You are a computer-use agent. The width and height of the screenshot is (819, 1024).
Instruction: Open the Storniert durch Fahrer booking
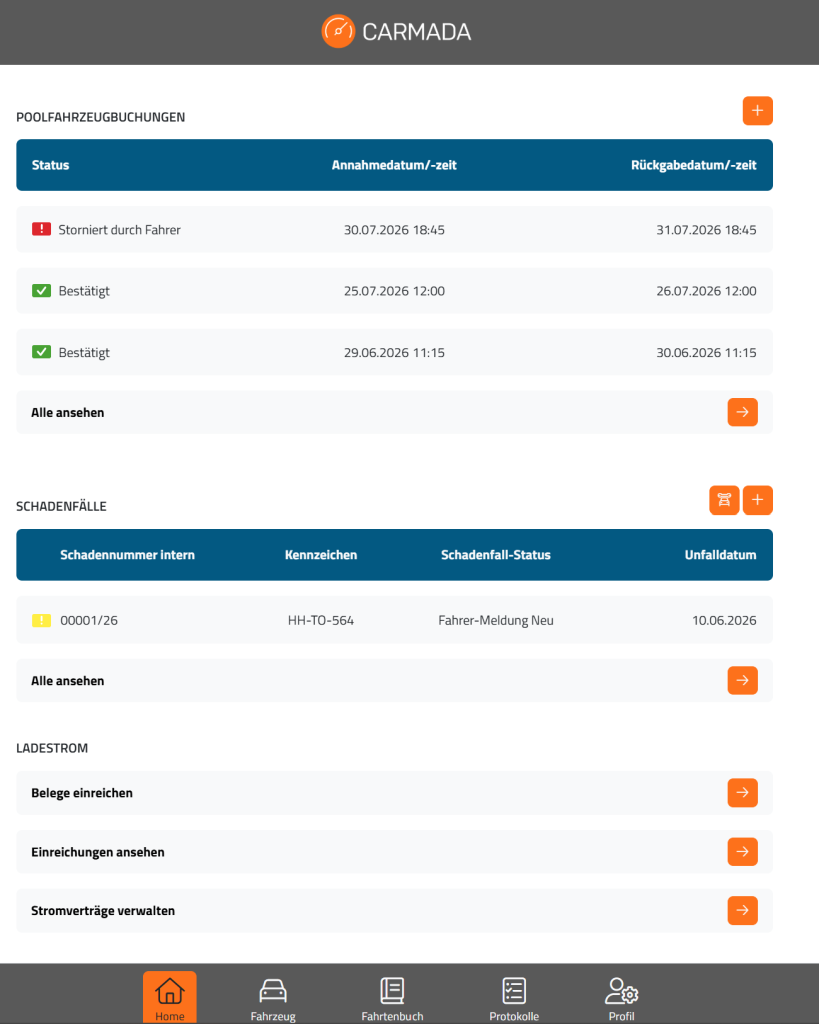[394, 229]
